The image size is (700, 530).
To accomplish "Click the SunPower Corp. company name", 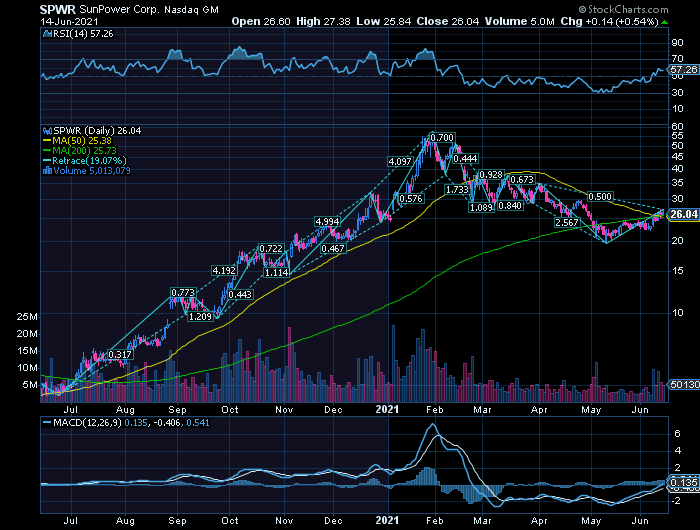I will pyautogui.click(x=119, y=9).
